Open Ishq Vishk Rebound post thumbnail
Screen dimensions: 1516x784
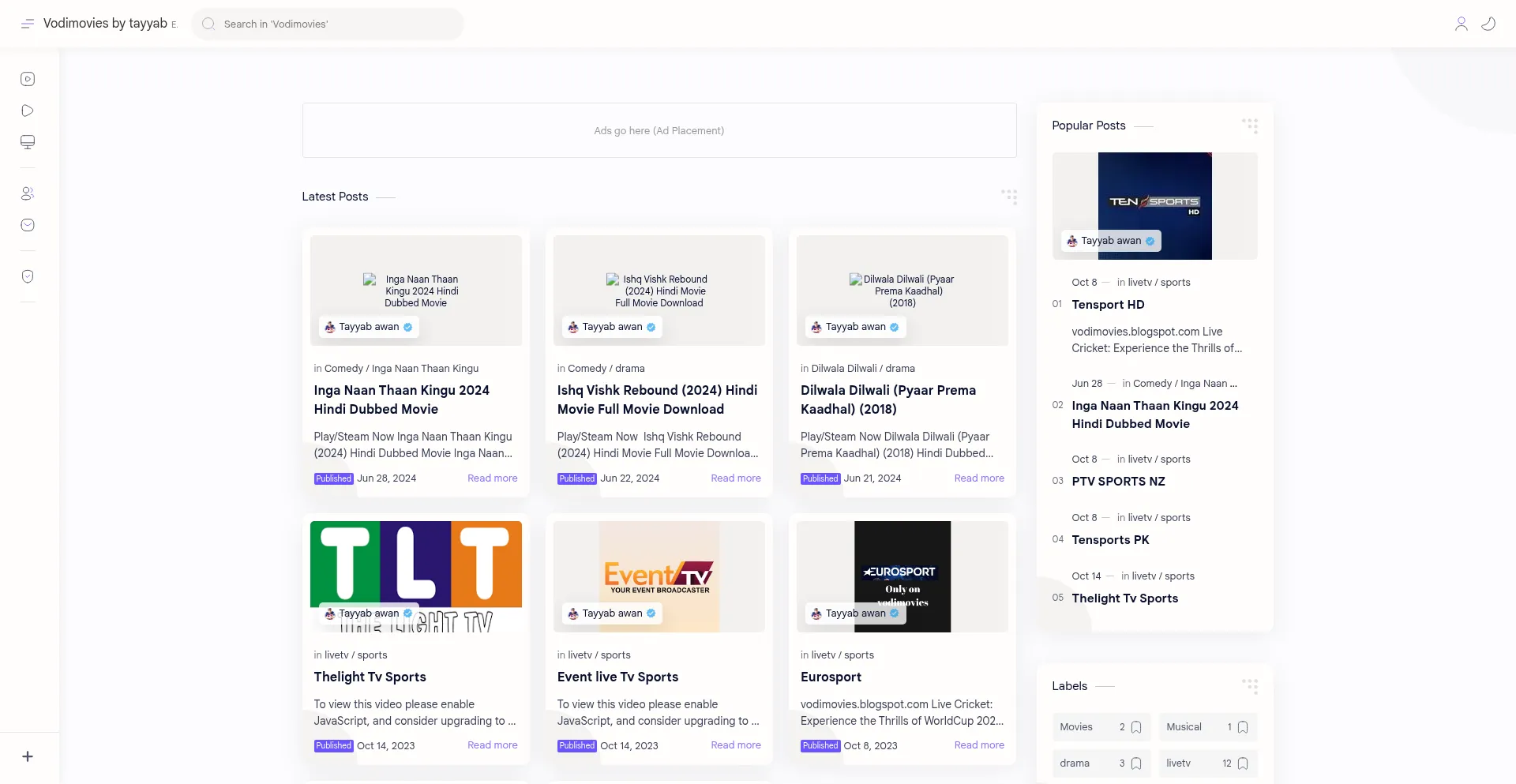coord(659,291)
